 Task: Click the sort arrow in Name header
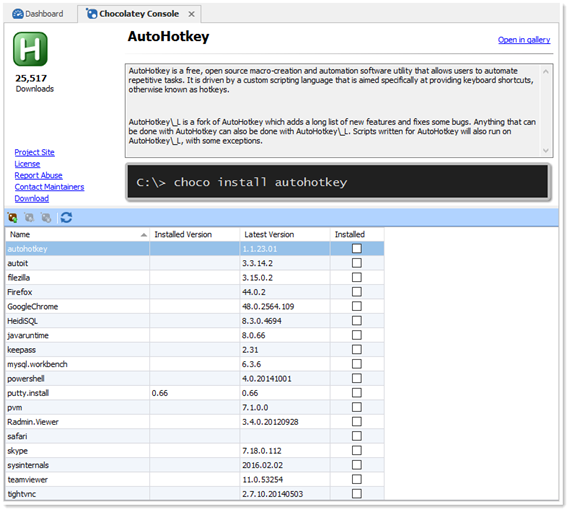coord(144,235)
